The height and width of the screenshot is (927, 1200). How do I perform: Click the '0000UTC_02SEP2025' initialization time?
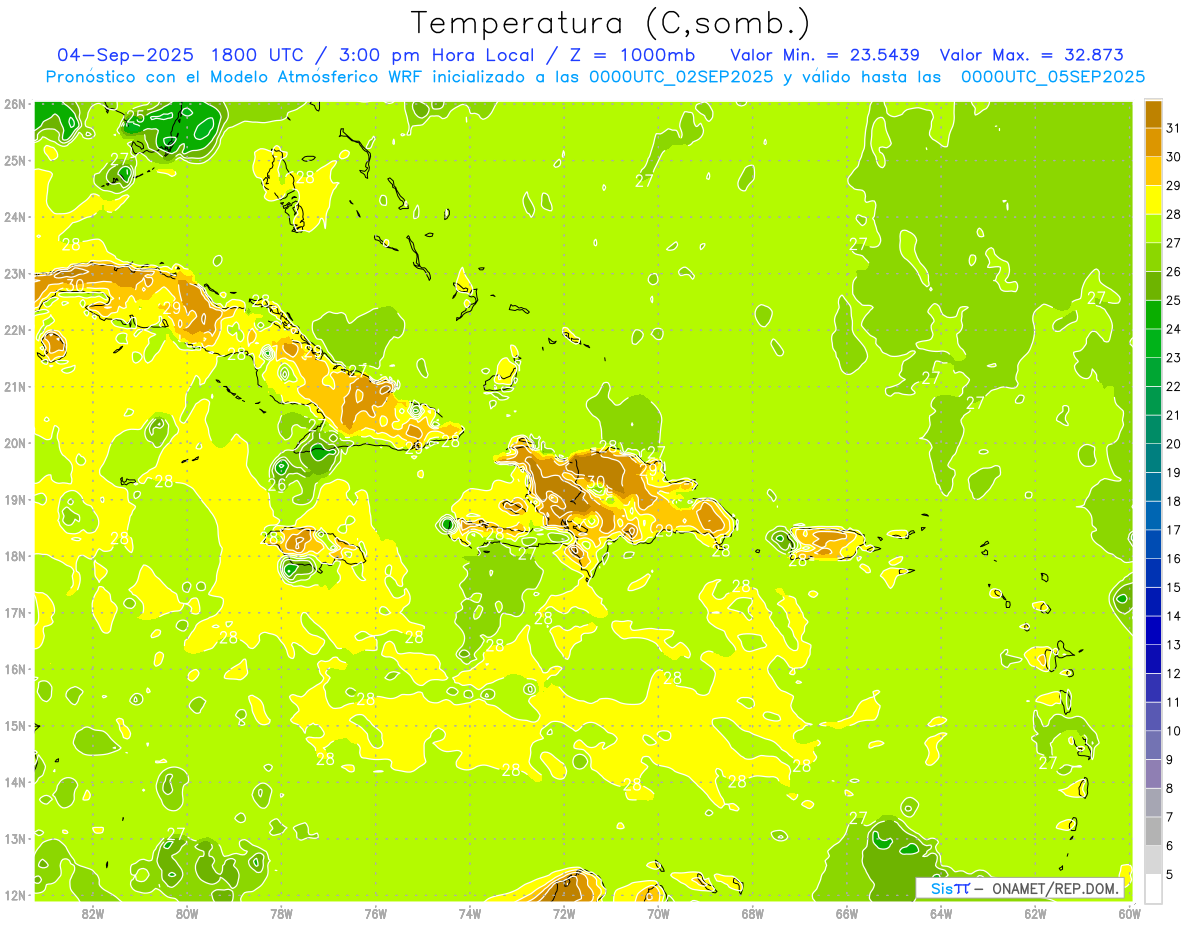(x=681, y=77)
